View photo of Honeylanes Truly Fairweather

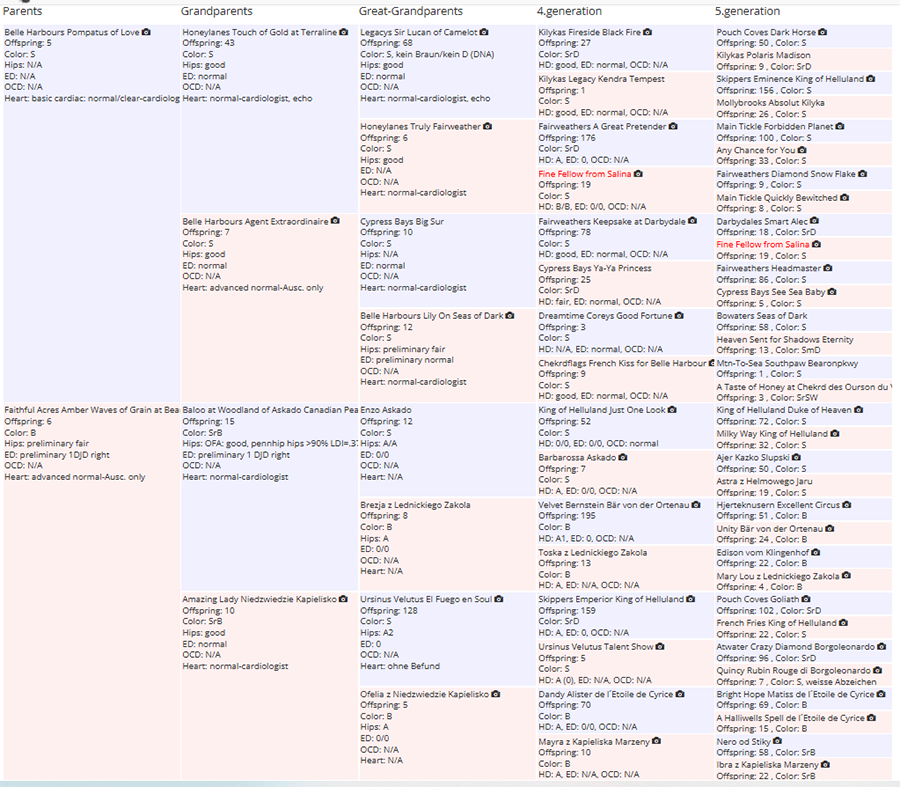coord(487,126)
